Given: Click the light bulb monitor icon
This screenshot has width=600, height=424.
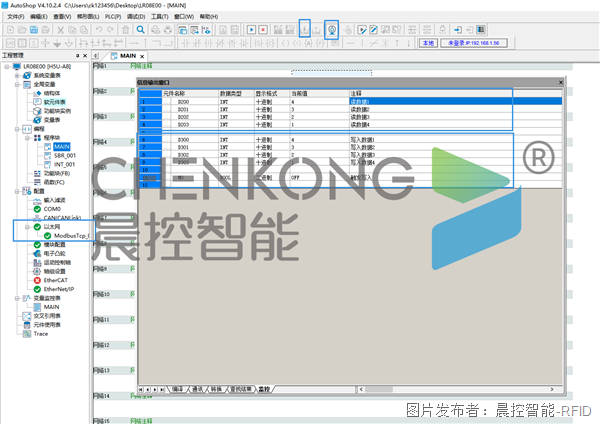Looking at the screenshot, I should click(332, 30).
